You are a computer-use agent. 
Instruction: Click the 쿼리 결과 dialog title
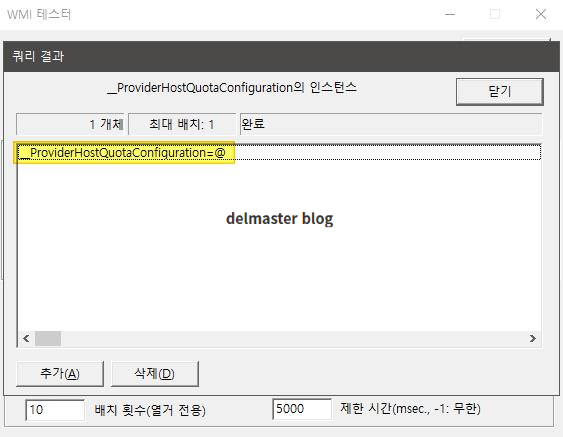(38, 56)
